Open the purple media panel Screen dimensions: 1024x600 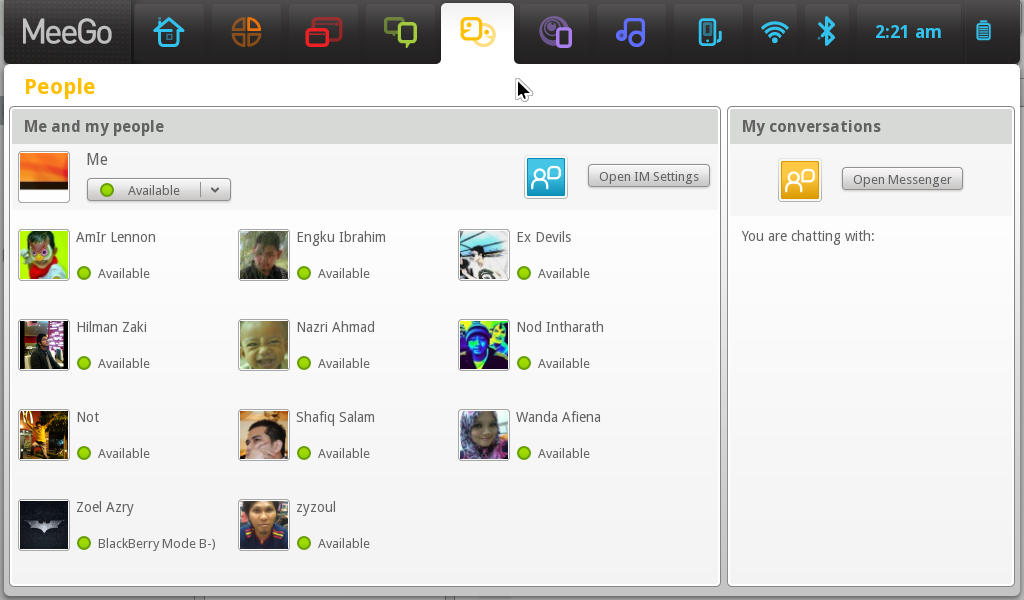tap(554, 31)
